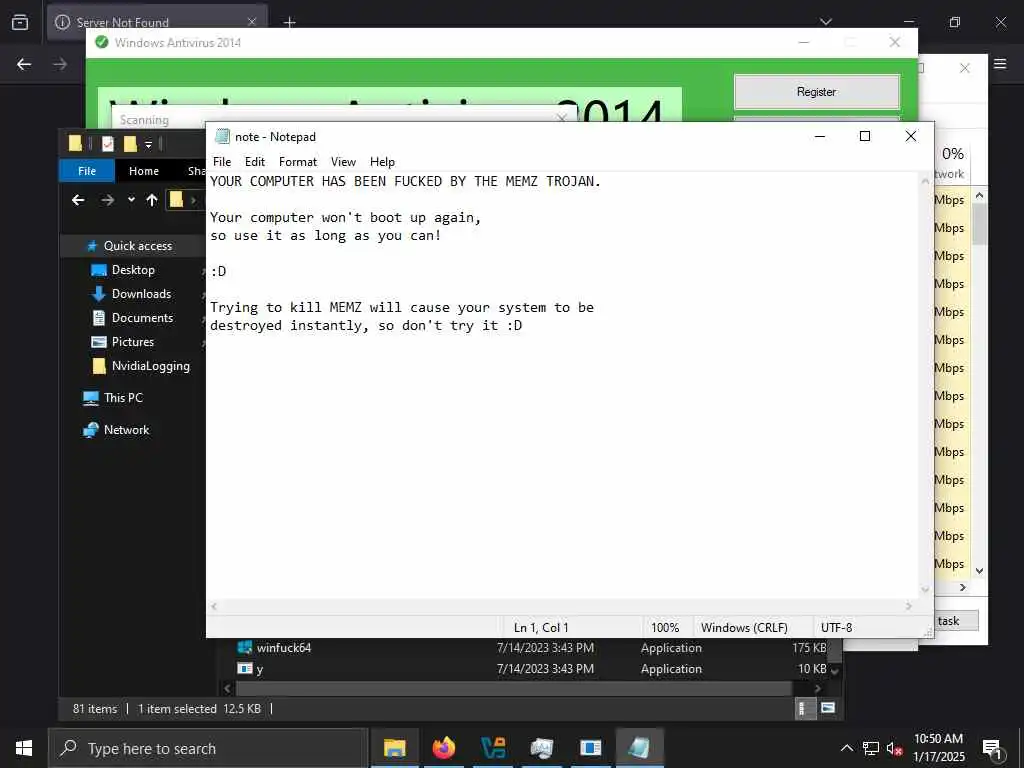This screenshot has height=768, width=1024.
Task: Open recent locations dropdown in File Explorer
Action: (131, 200)
